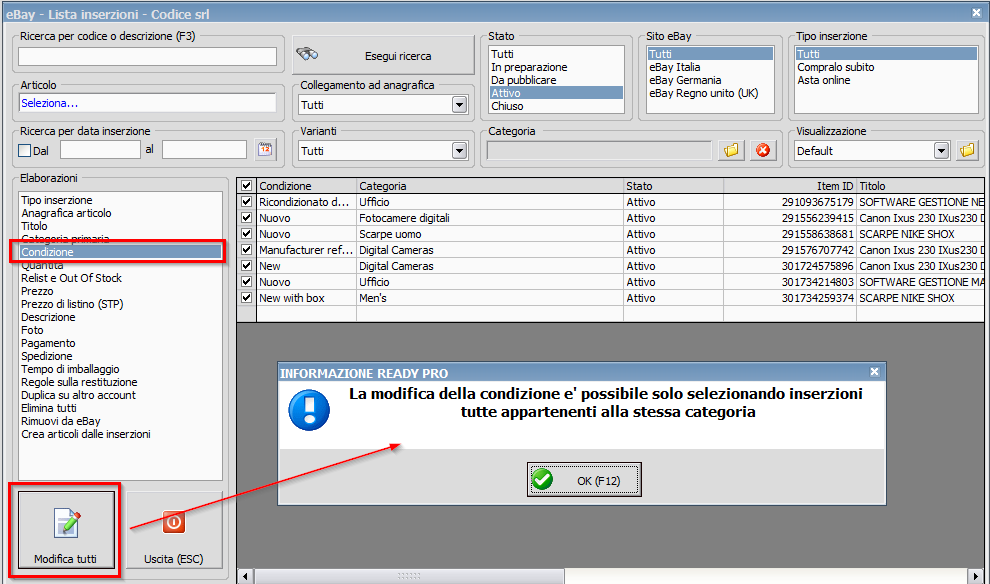
Task: Uncheck the Nuovo Scarpe uomo row checkbox
Action: pyautogui.click(x=246, y=234)
